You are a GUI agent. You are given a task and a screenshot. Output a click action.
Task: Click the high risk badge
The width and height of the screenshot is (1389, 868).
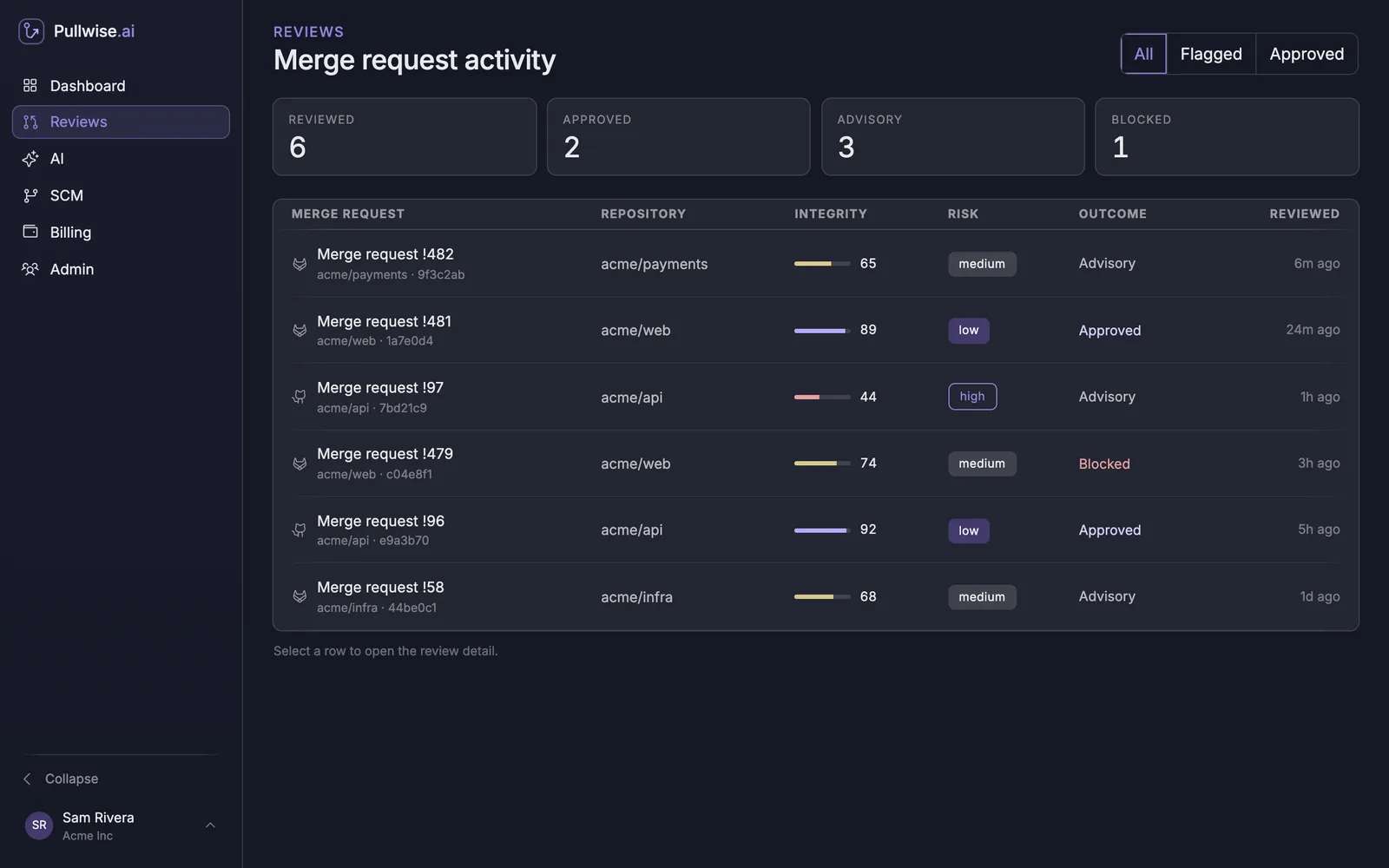pos(972,397)
